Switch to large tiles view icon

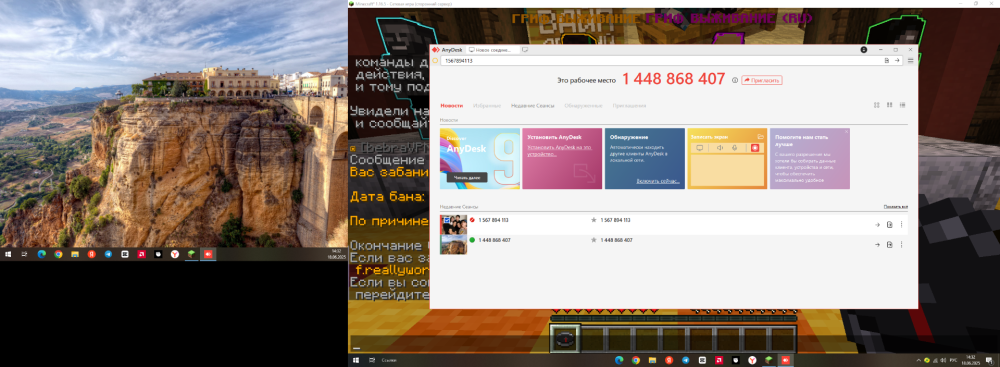[x=876, y=105]
